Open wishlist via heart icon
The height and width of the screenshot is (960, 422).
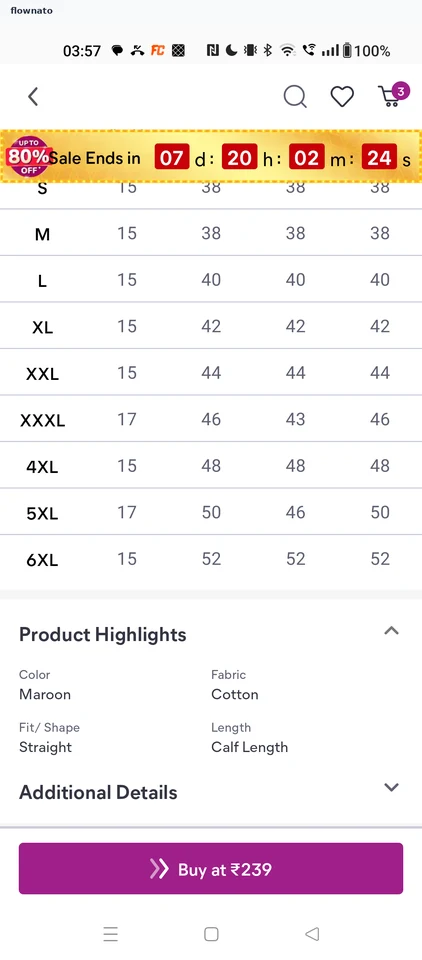pos(342,97)
